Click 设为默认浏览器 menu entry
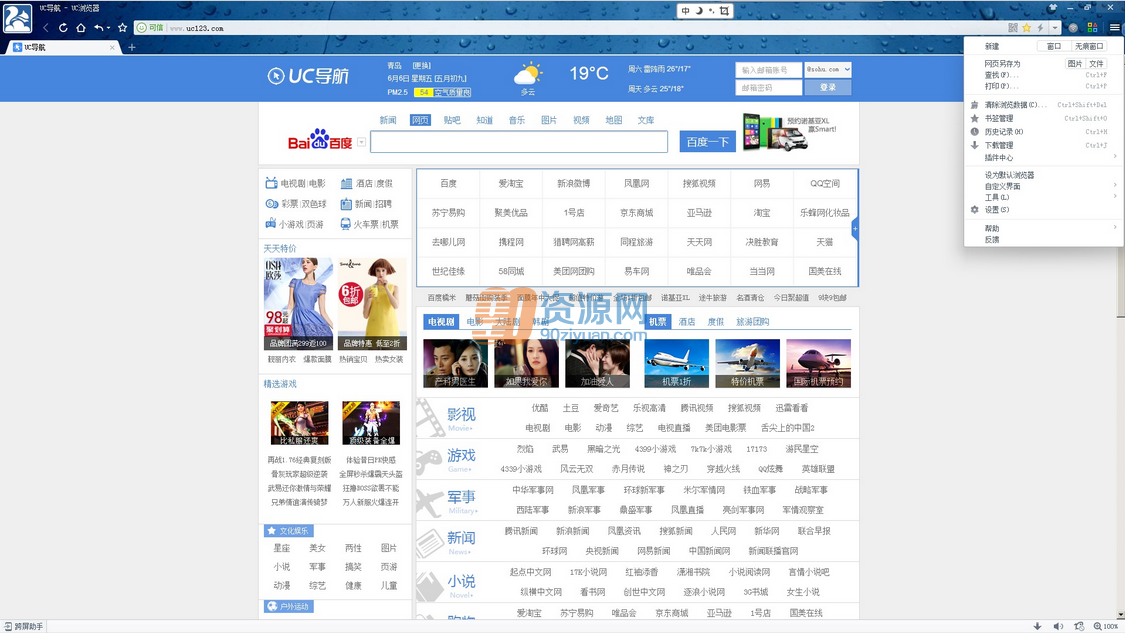Image resolution: width=1125 pixels, height=633 pixels. [x=1044, y=175]
